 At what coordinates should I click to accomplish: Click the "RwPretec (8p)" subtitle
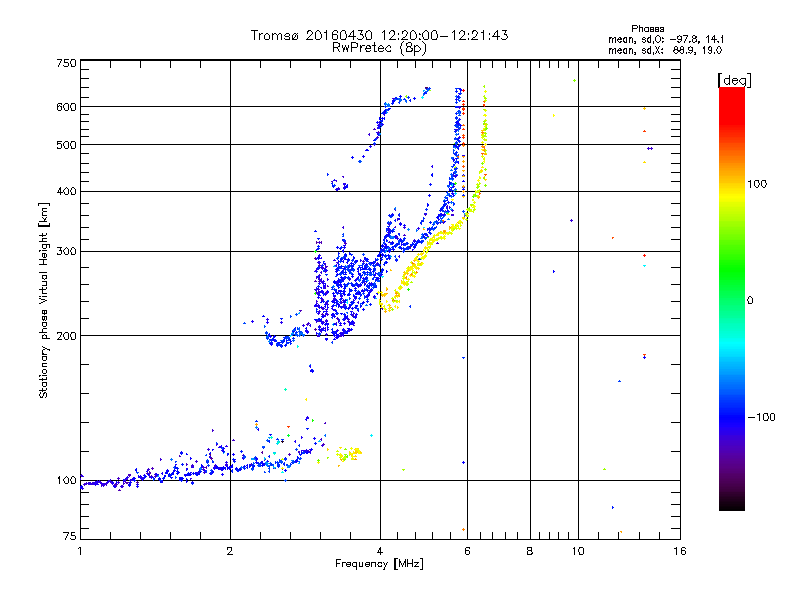pyautogui.click(x=379, y=48)
